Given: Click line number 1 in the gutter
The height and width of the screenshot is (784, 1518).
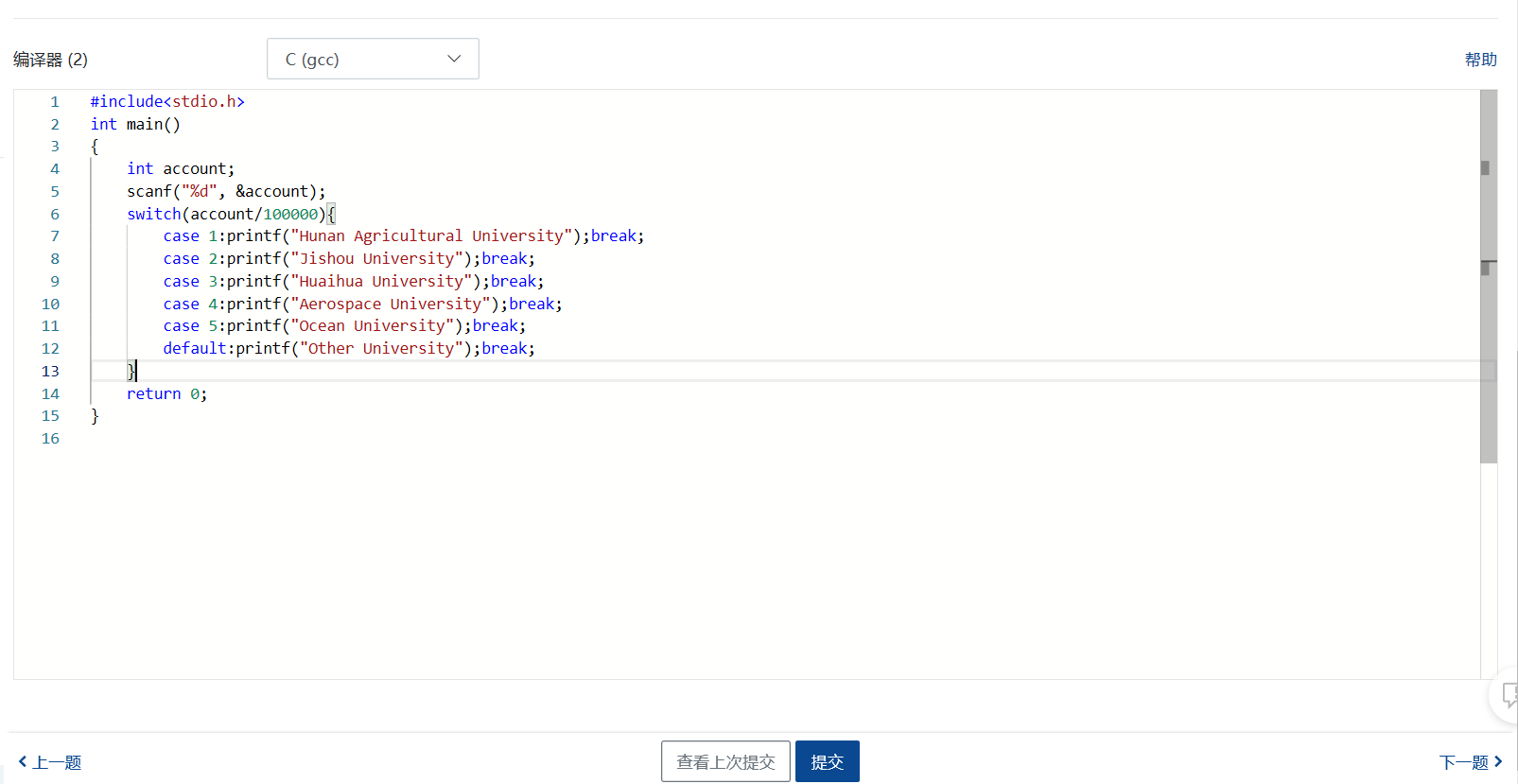Looking at the screenshot, I should 55,101.
